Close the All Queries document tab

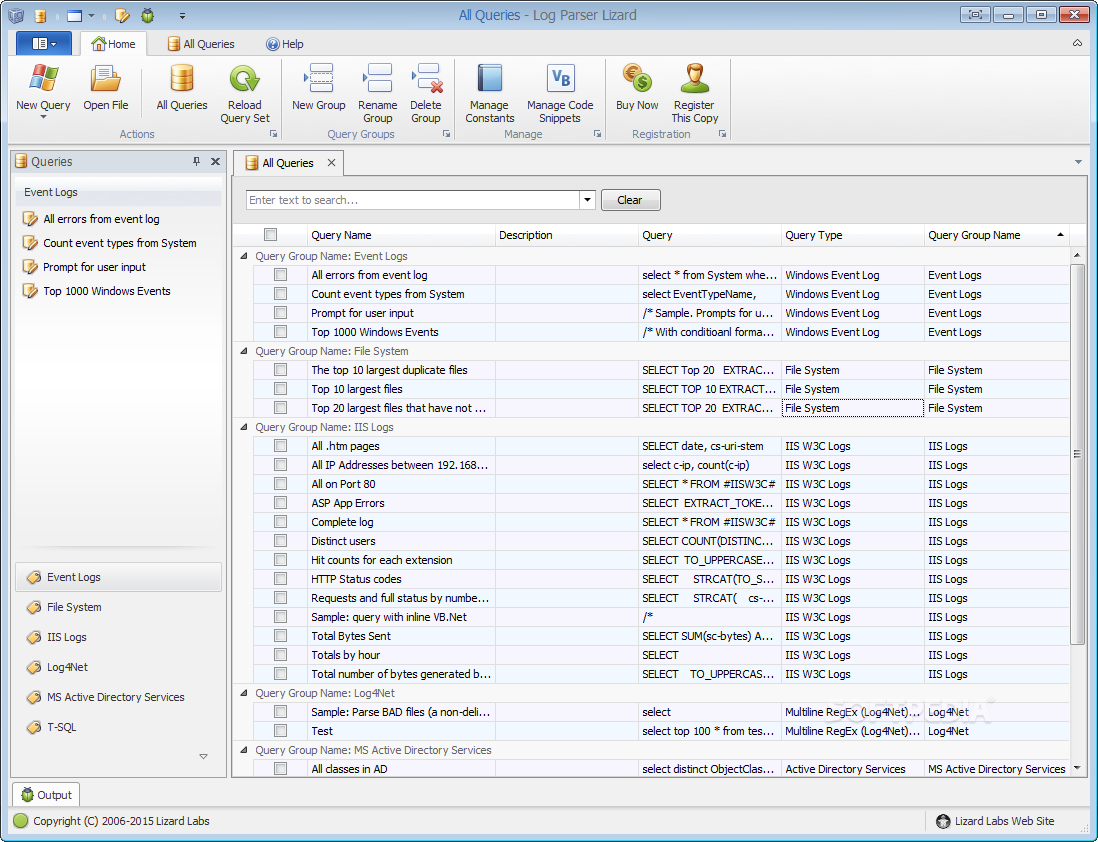pos(331,163)
